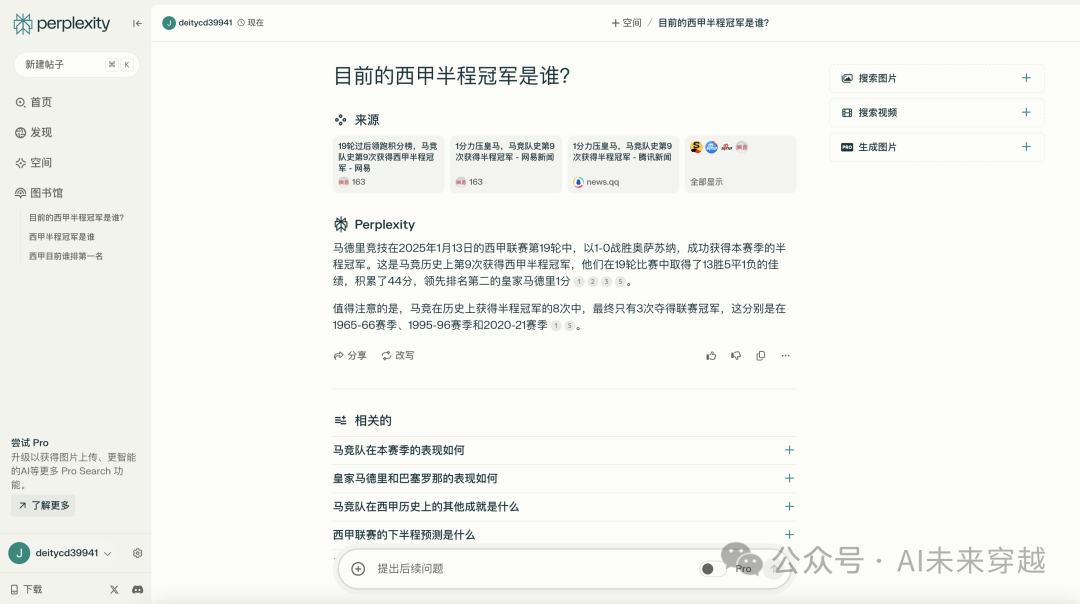Click the 改写 rewrite button

coord(398,355)
